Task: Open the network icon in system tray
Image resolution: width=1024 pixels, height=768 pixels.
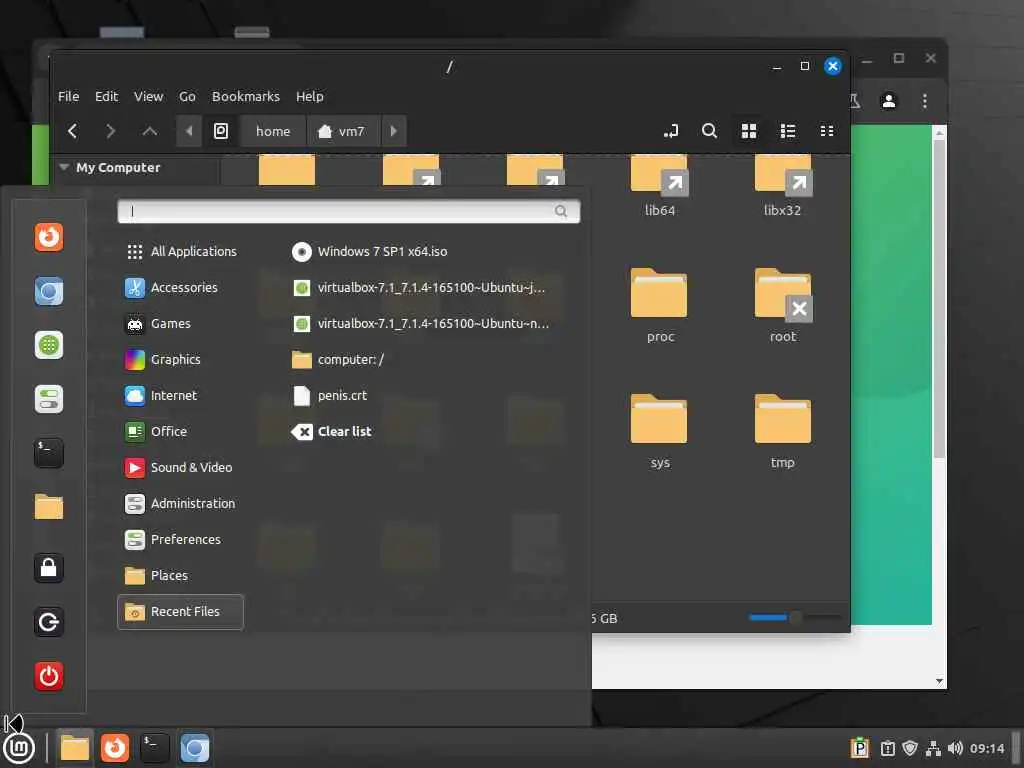Action: [933, 748]
